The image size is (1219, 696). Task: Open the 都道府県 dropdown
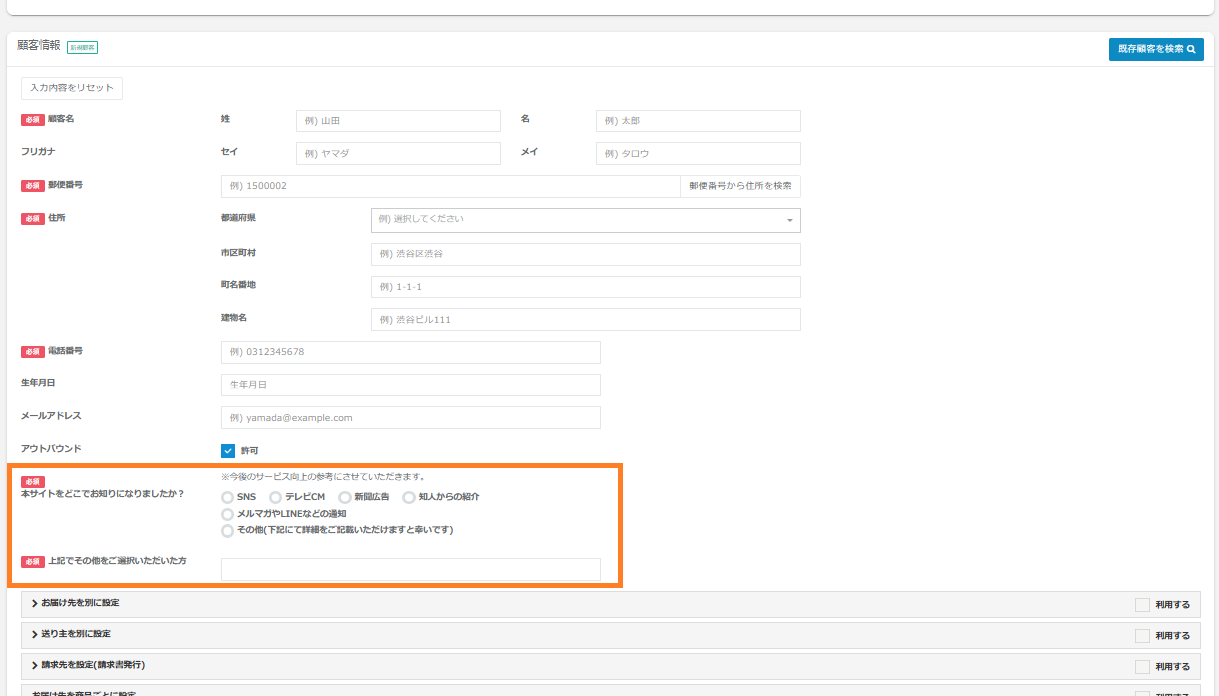click(x=585, y=219)
